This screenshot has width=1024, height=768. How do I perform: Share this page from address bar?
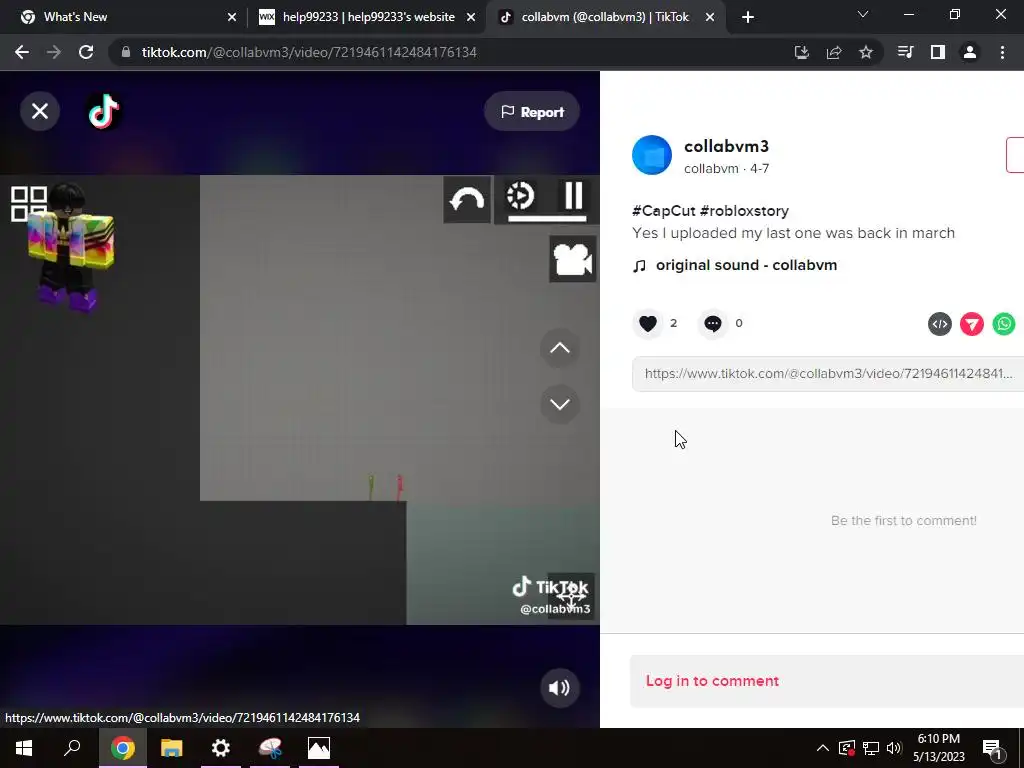833,52
